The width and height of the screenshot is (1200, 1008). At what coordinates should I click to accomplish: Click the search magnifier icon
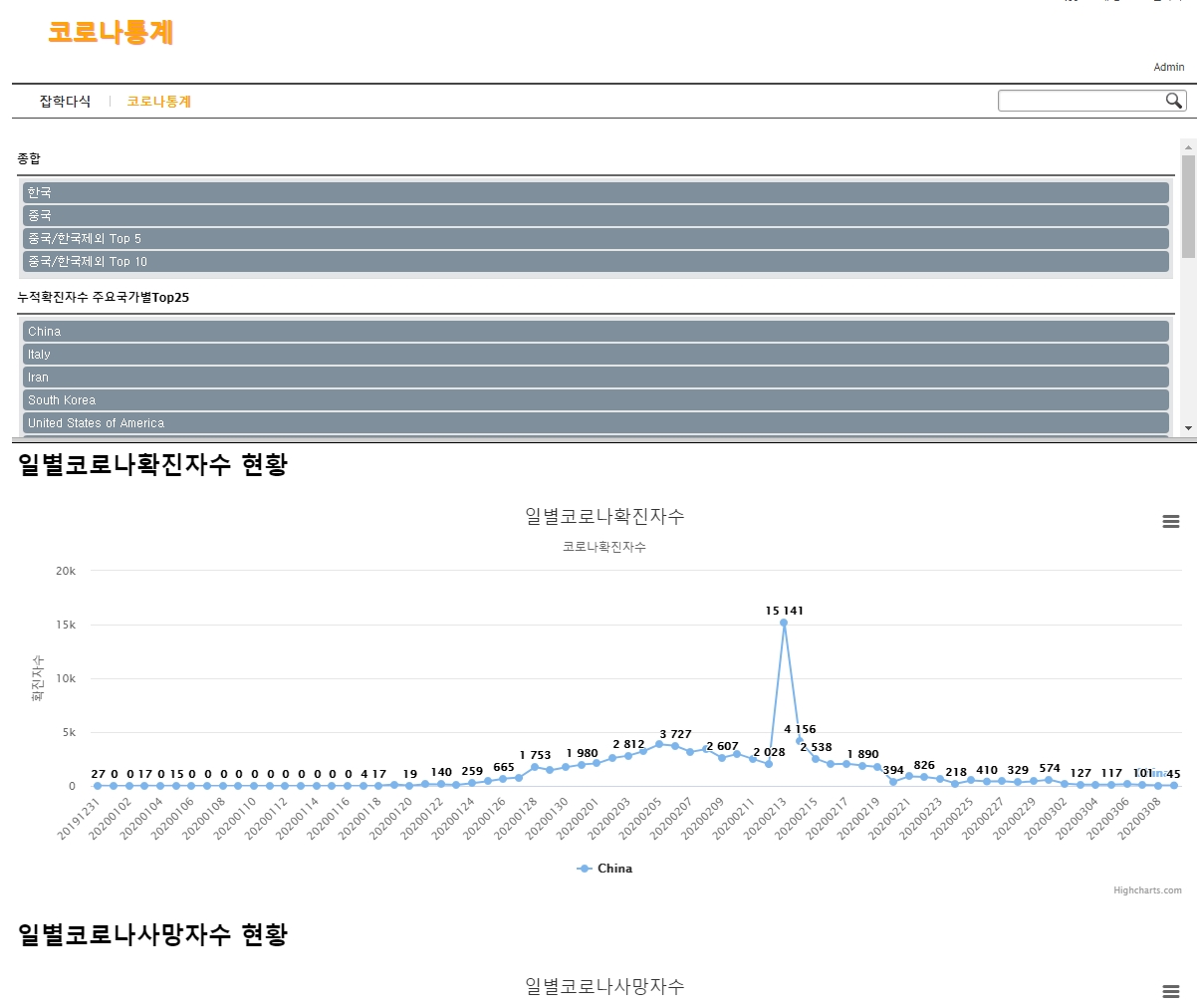click(1174, 101)
